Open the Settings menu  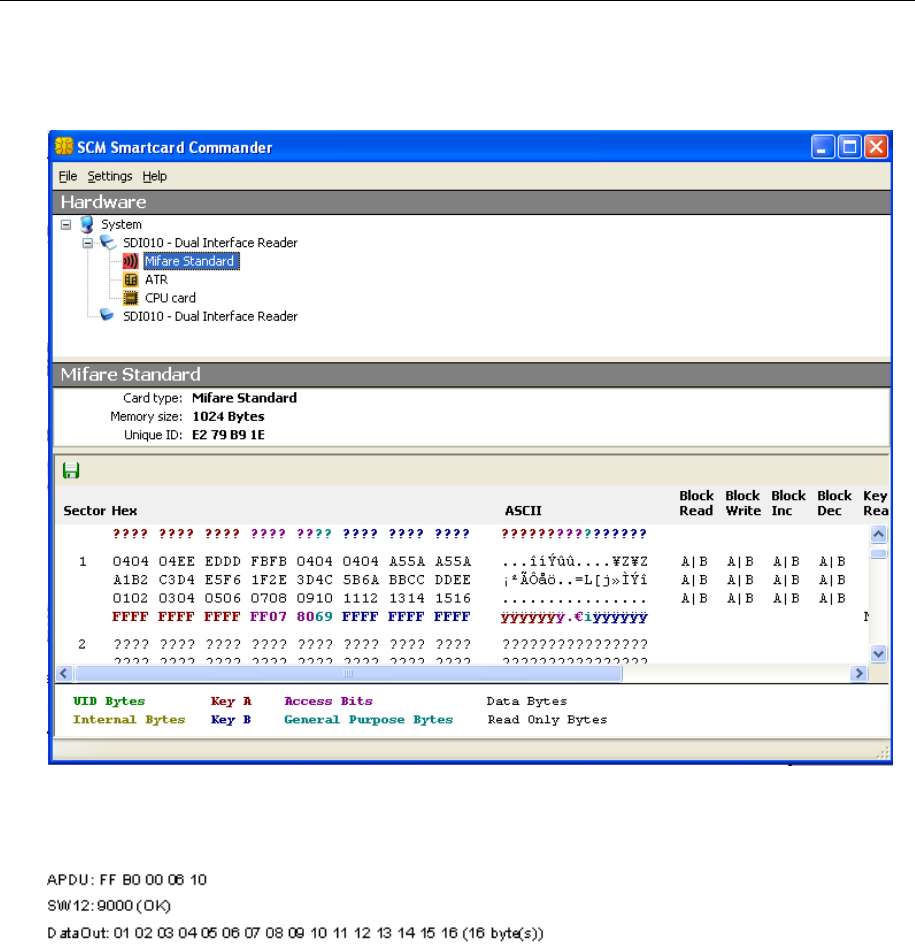click(109, 176)
